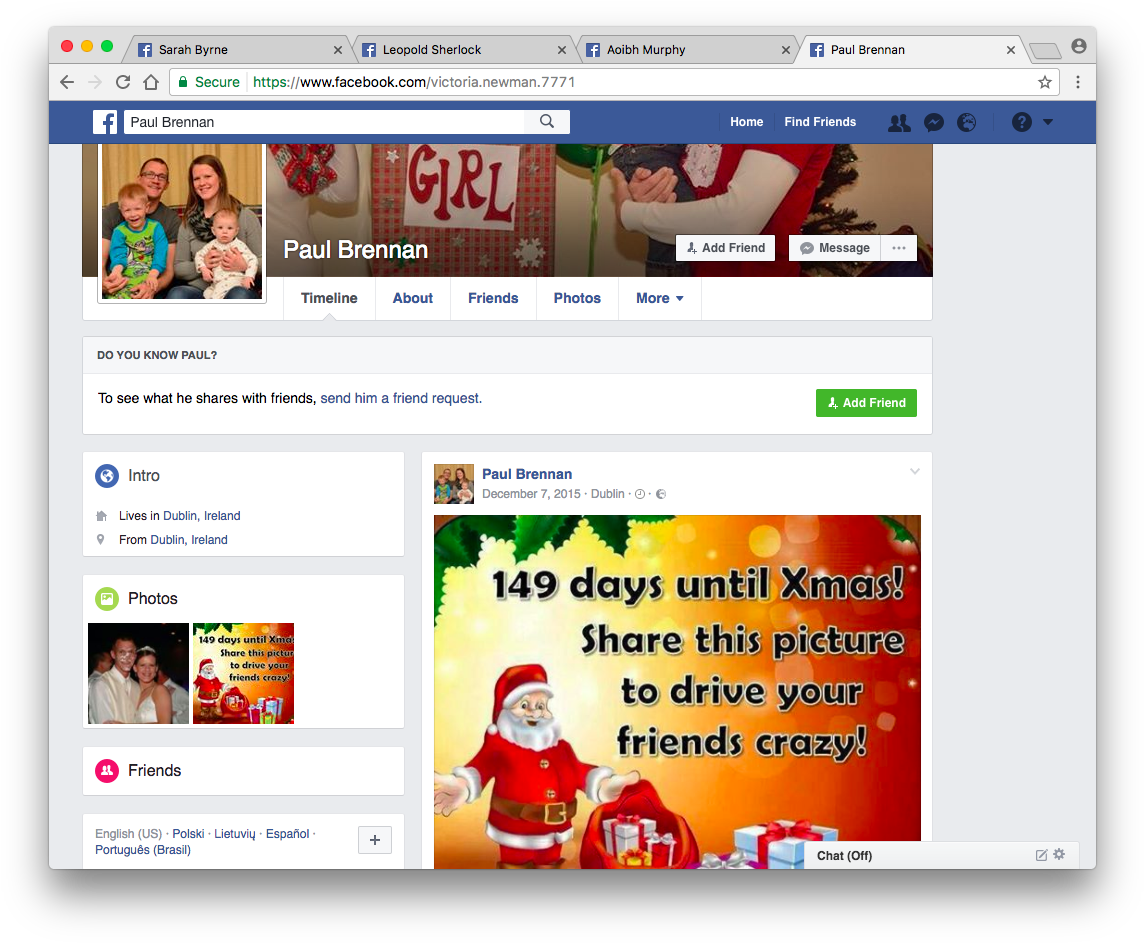Open the Quick Help question mark icon

[1021, 122]
